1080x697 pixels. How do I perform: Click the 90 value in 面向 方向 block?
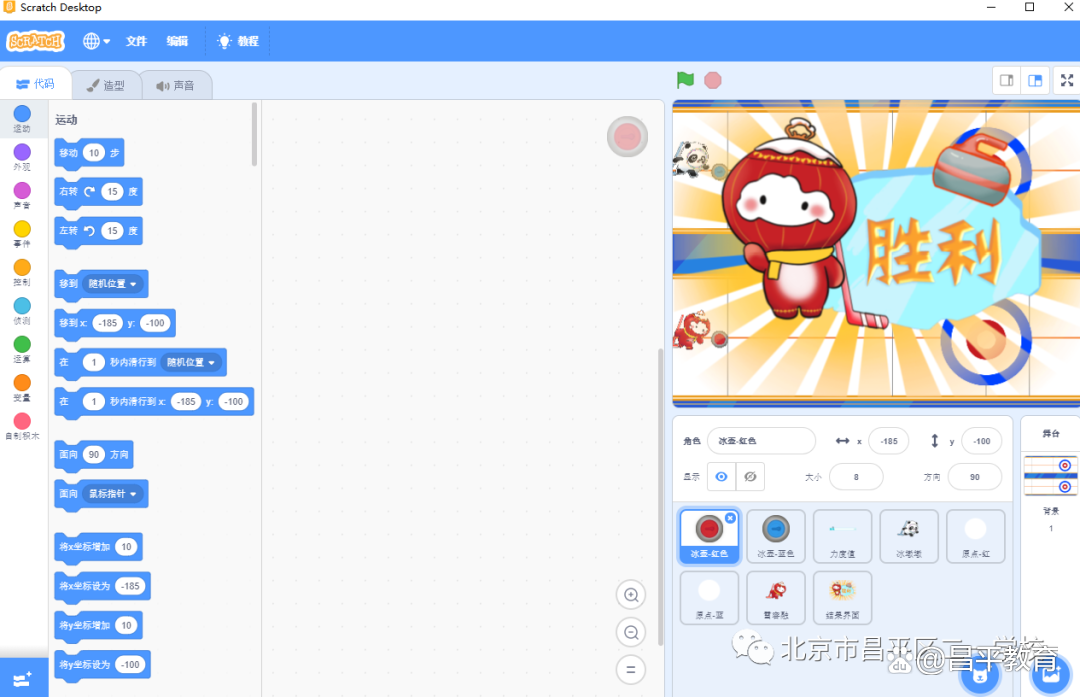[x=94, y=455]
